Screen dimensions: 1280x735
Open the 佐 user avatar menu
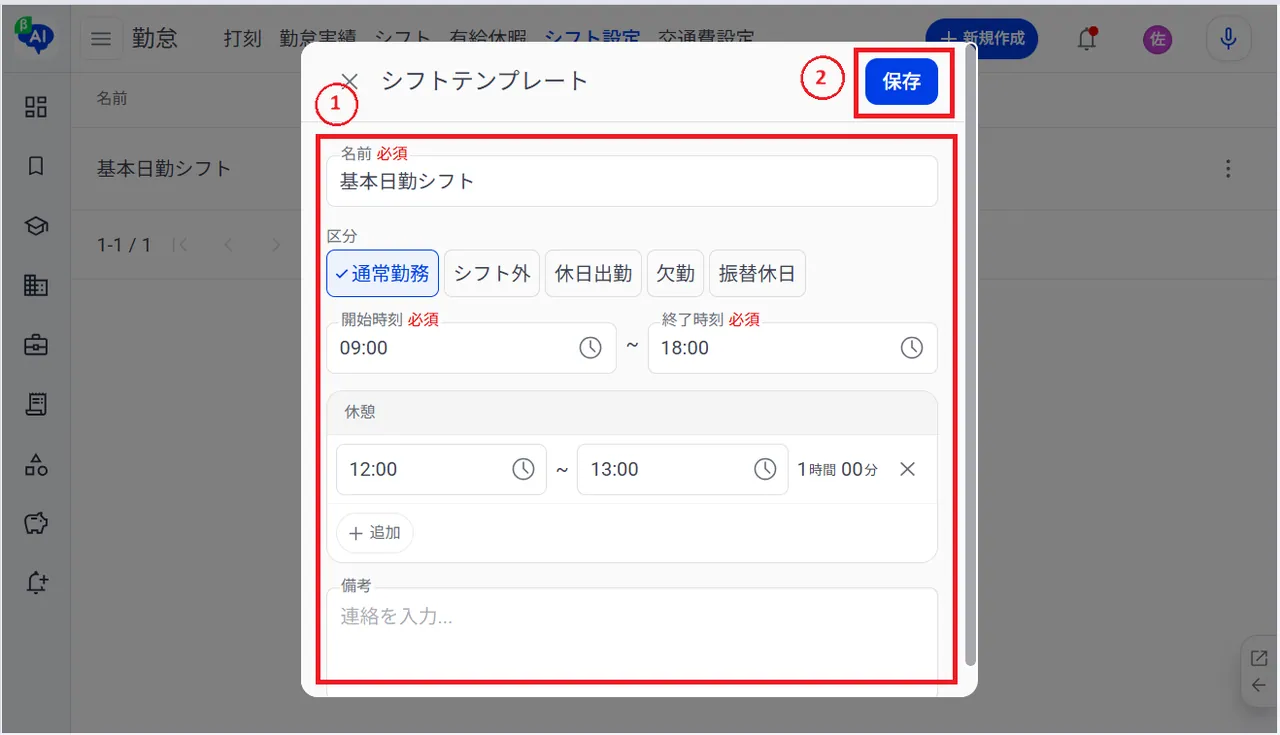coord(1158,39)
